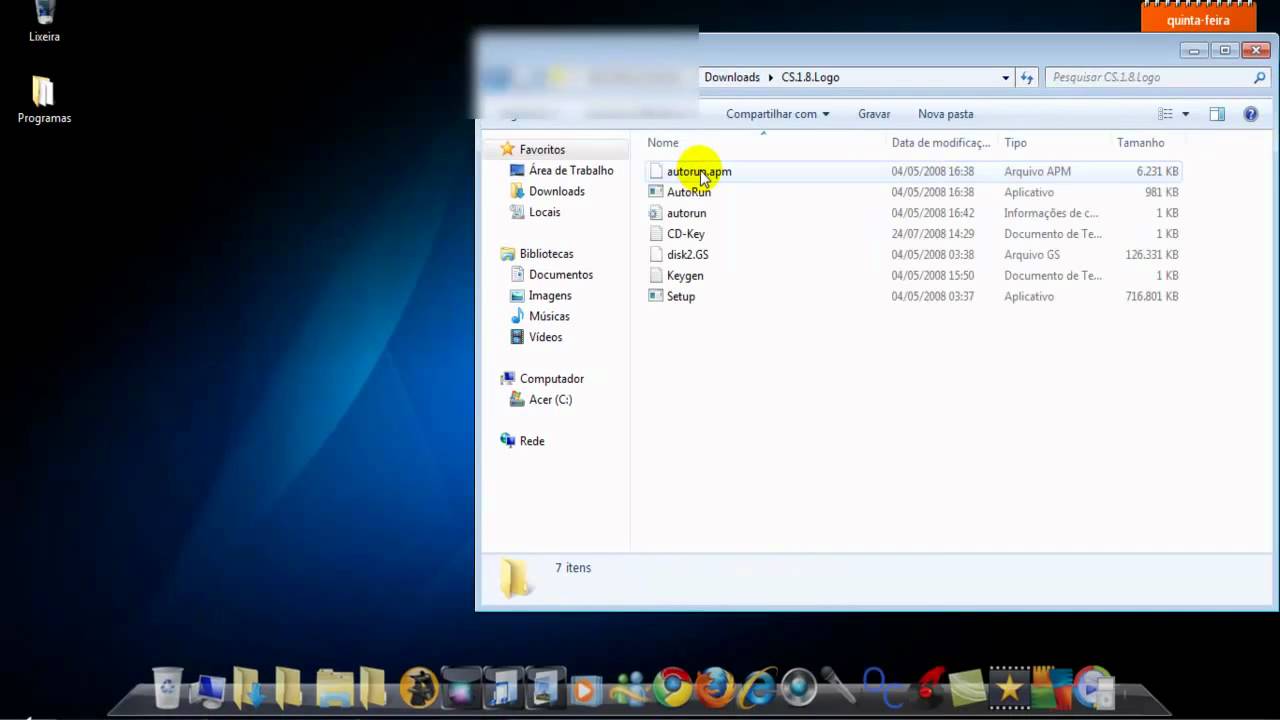1280x720 pixels.
Task: Select the Keygen document icon
Action: [656, 276]
